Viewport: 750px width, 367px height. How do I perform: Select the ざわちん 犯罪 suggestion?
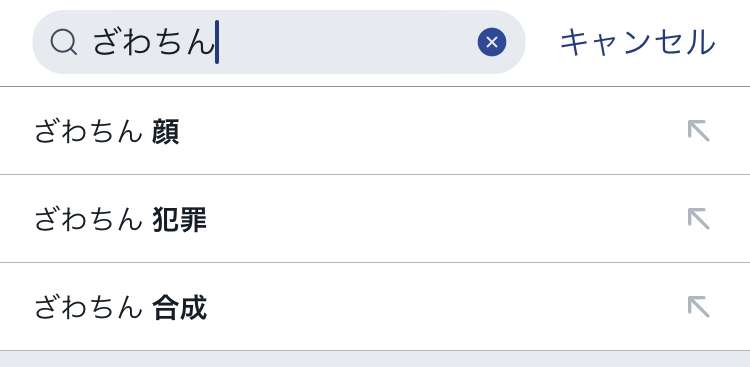[375, 219]
